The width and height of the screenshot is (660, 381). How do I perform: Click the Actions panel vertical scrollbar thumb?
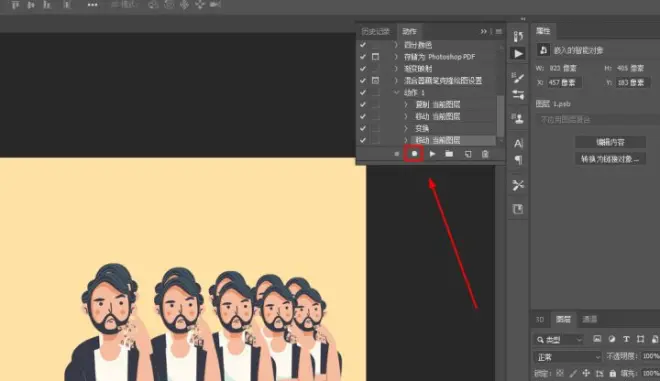tap(500, 116)
